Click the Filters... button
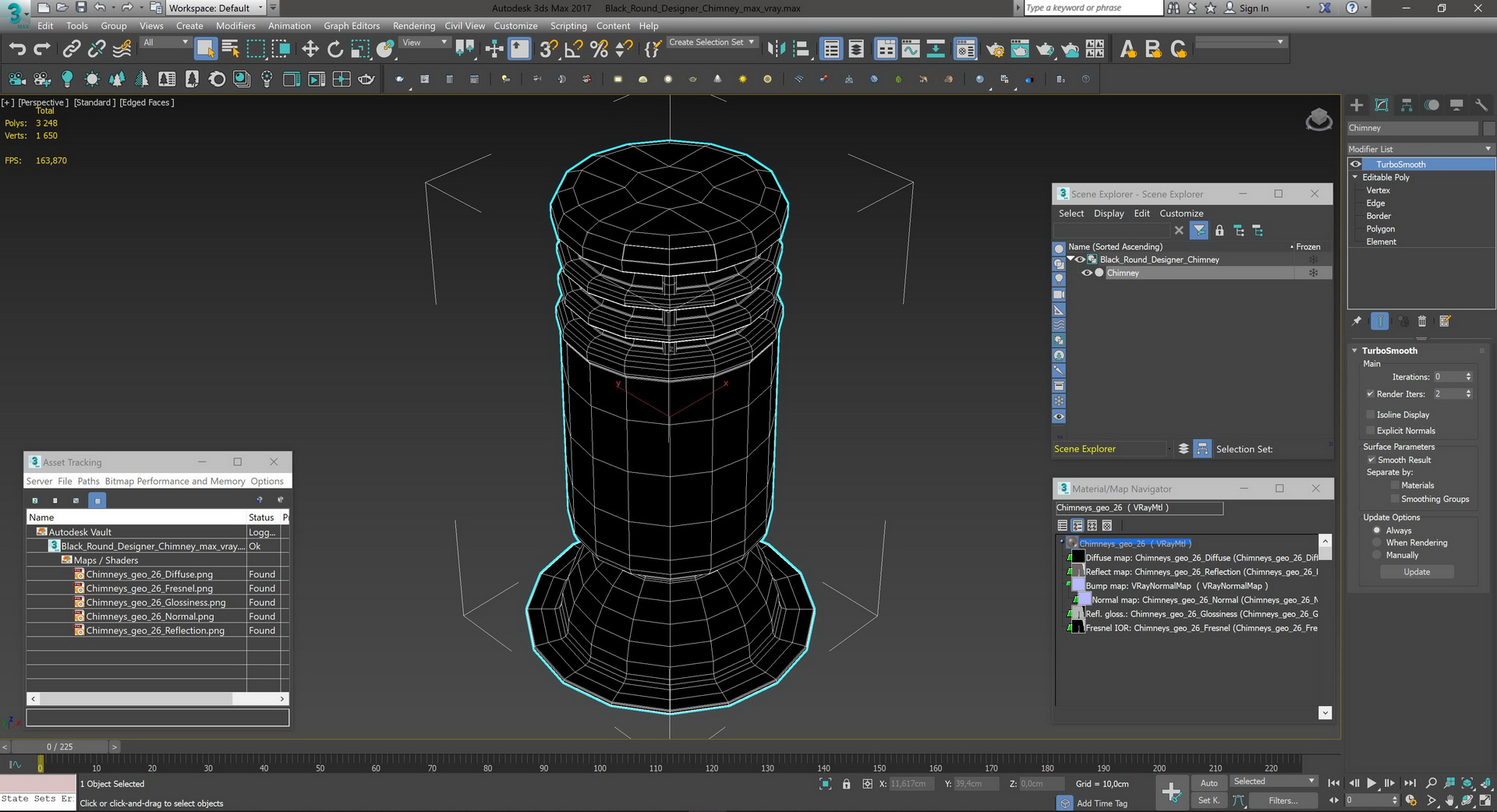 (x=1283, y=800)
